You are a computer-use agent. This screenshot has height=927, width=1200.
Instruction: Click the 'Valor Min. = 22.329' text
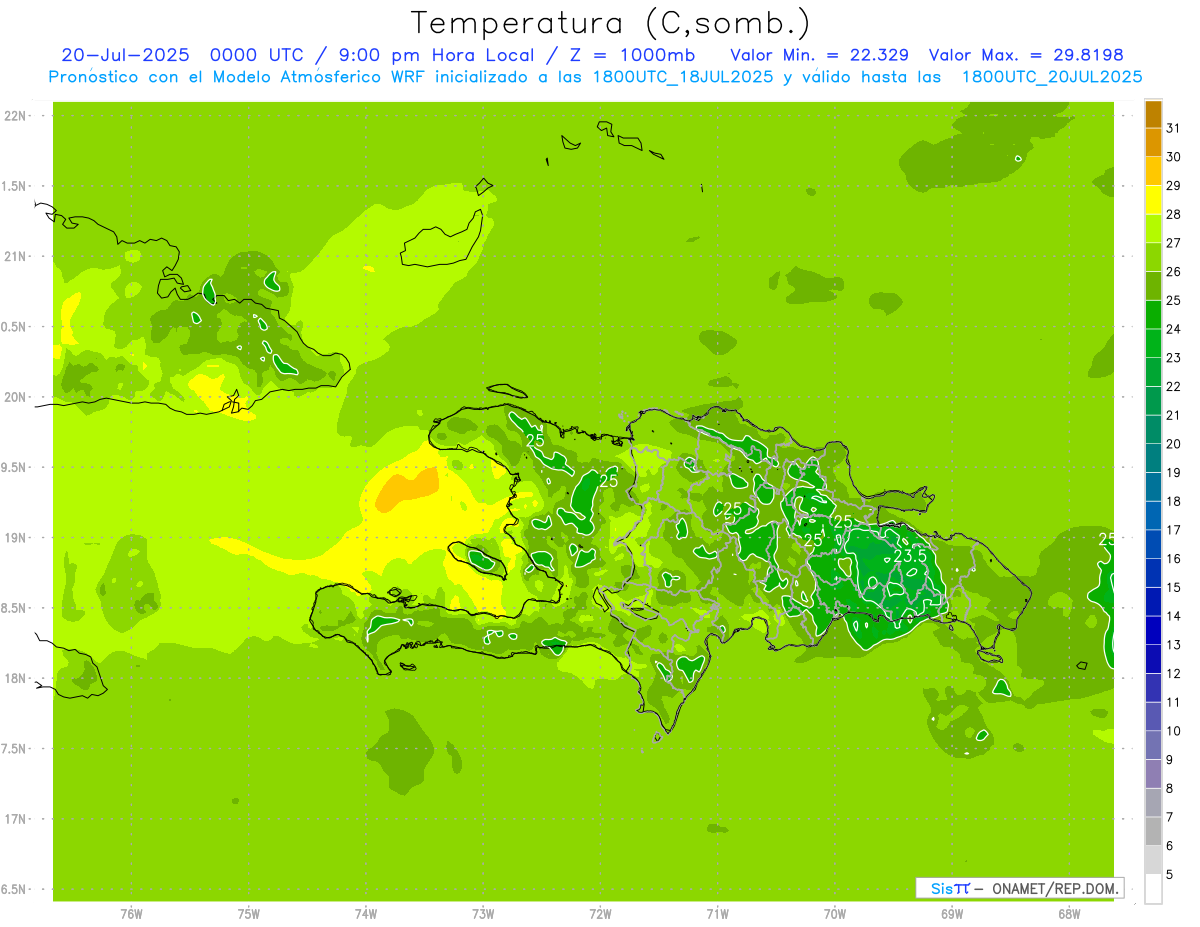click(x=820, y=54)
